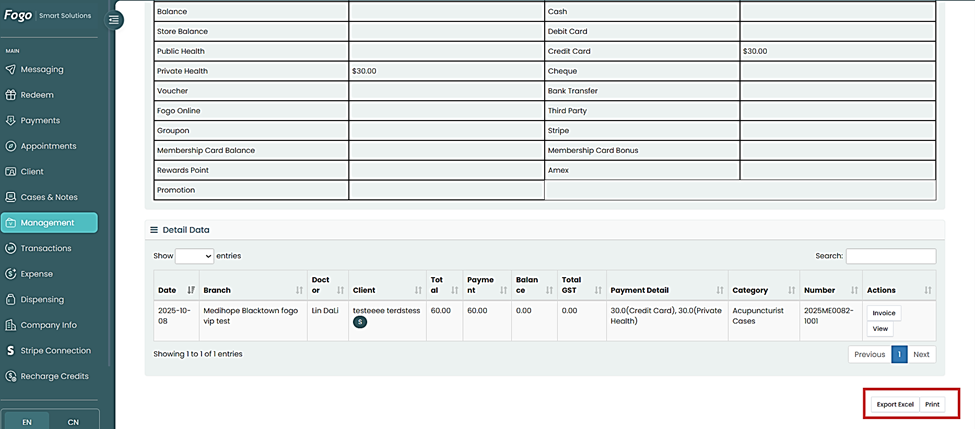Collapse the Detail Data panel
975x429 pixels.
point(154,230)
